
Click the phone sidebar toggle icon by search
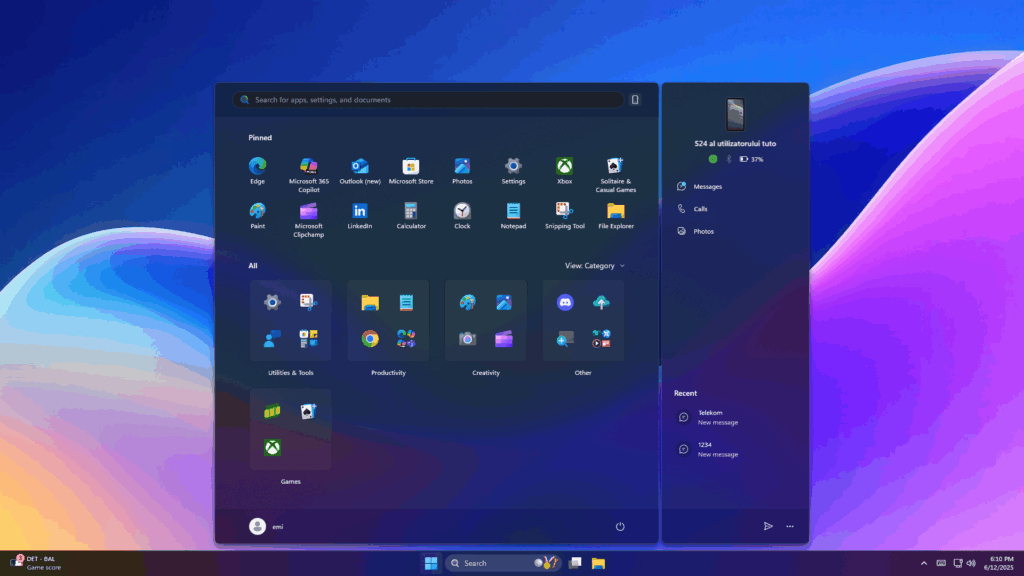(635, 100)
